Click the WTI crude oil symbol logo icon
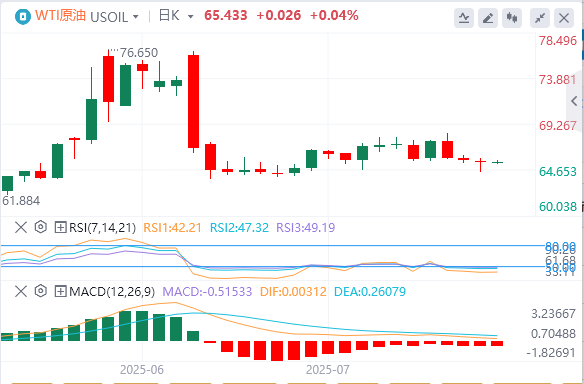Screen dimensions: 584x384 pos(23,17)
